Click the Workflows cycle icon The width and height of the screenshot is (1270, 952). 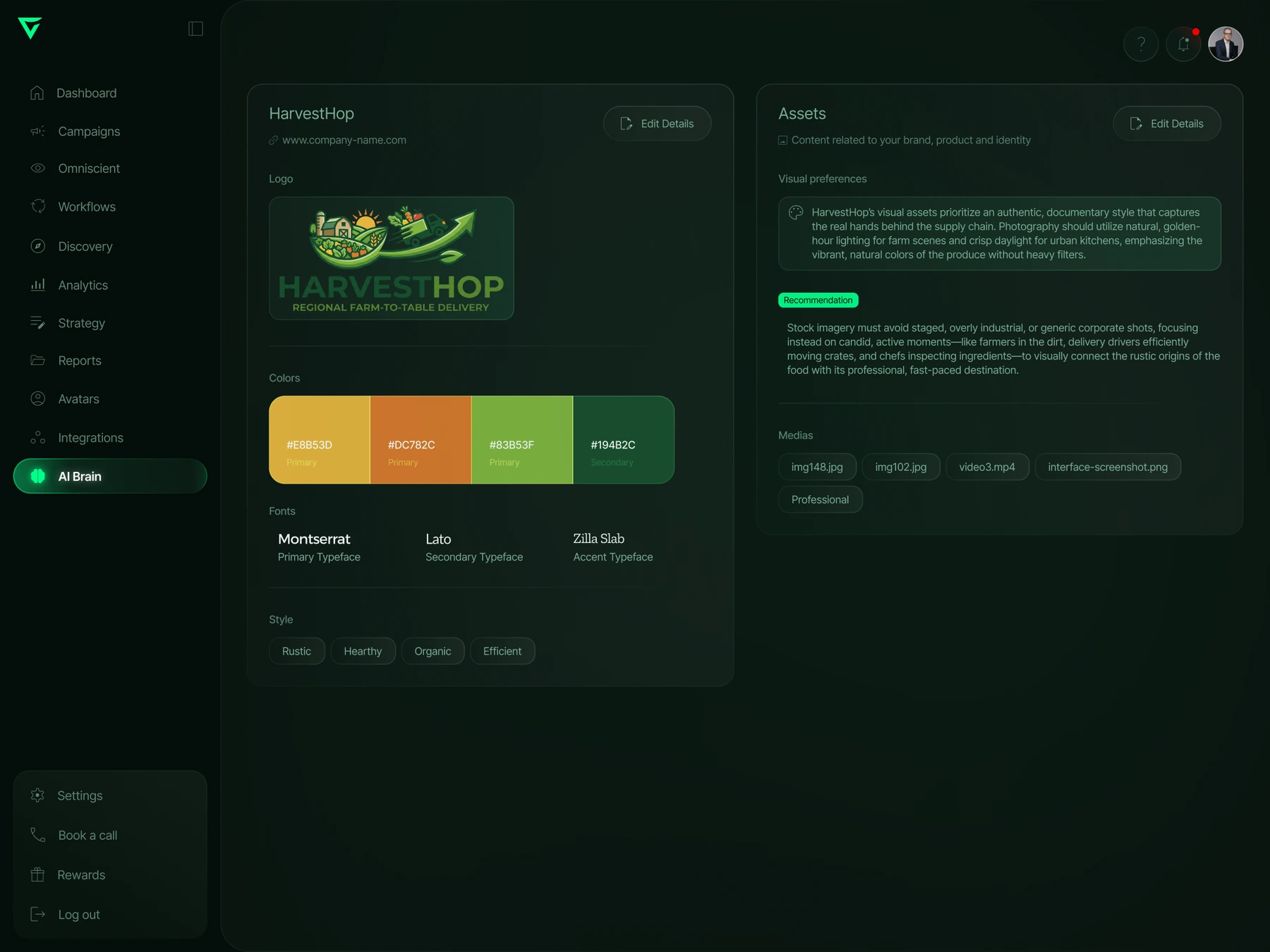coord(37,207)
